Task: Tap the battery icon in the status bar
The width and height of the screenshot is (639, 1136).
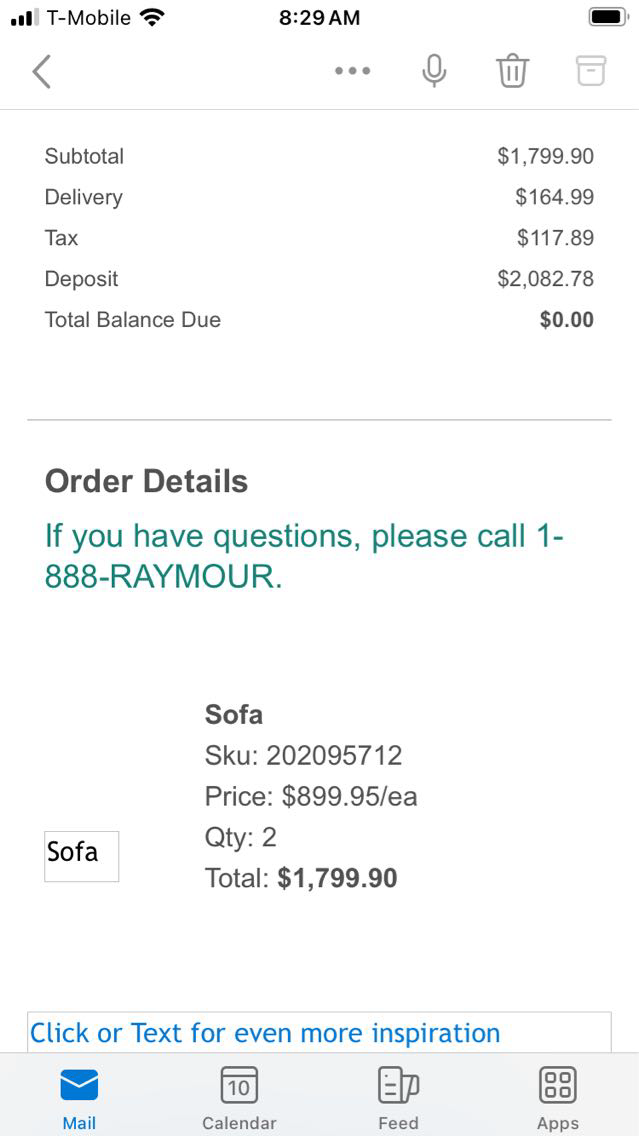Action: (x=607, y=17)
